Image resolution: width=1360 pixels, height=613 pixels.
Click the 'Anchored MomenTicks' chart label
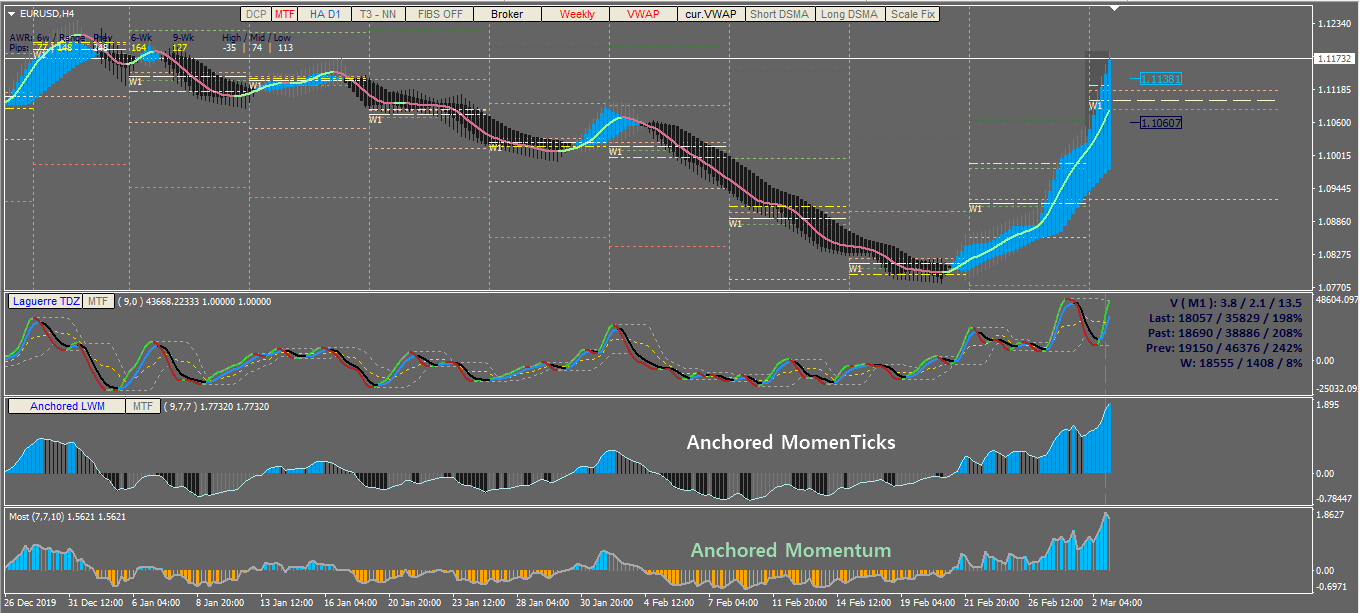pos(790,441)
